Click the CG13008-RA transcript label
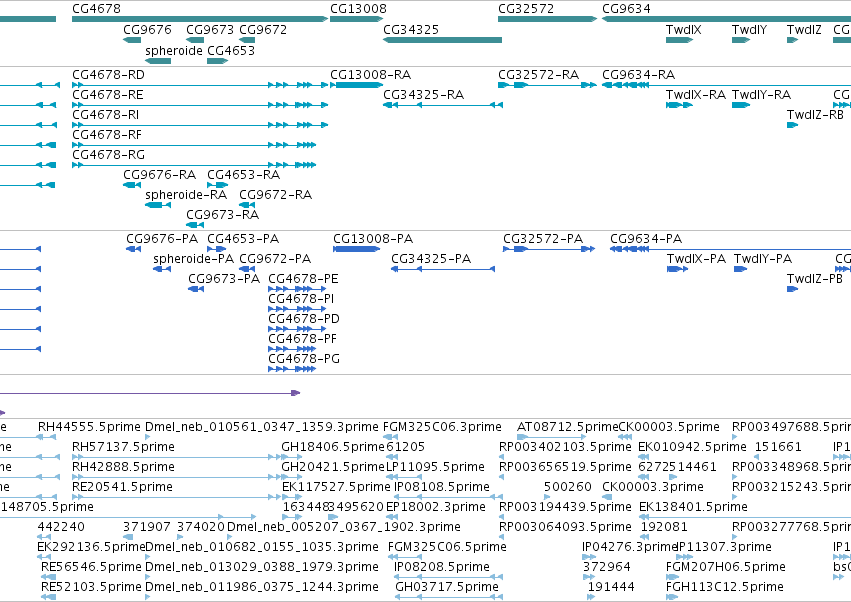This screenshot has width=851, height=602. pyautogui.click(x=370, y=75)
